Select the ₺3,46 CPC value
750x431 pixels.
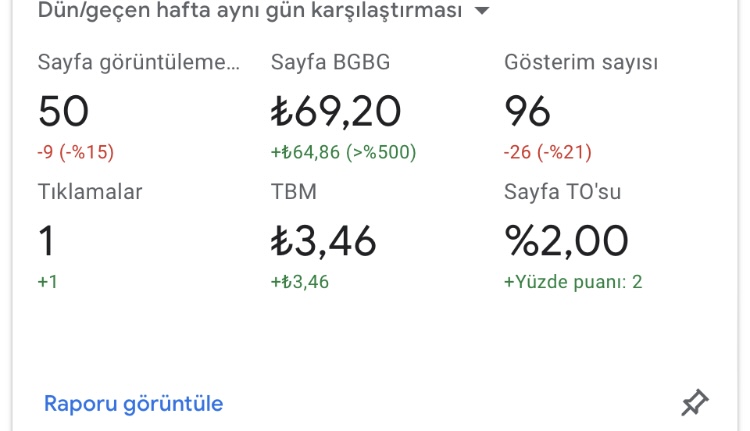(x=323, y=241)
